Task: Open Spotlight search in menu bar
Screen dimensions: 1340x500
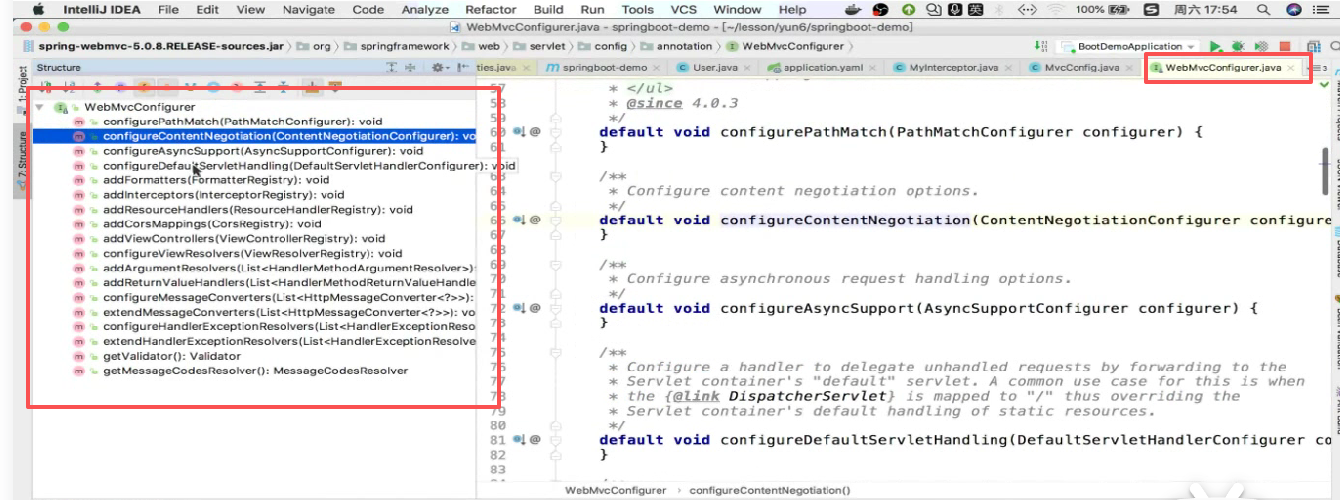Action: click(1263, 9)
